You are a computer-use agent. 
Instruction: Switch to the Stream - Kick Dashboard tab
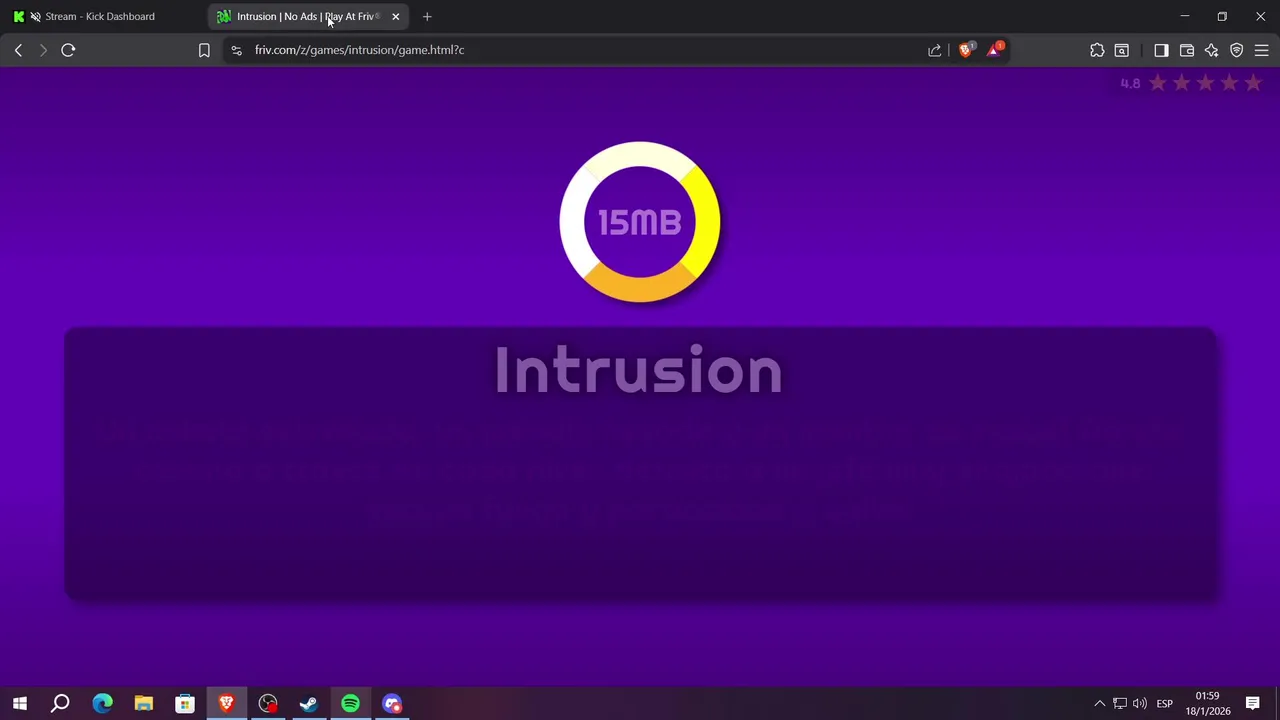pos(100,17)
